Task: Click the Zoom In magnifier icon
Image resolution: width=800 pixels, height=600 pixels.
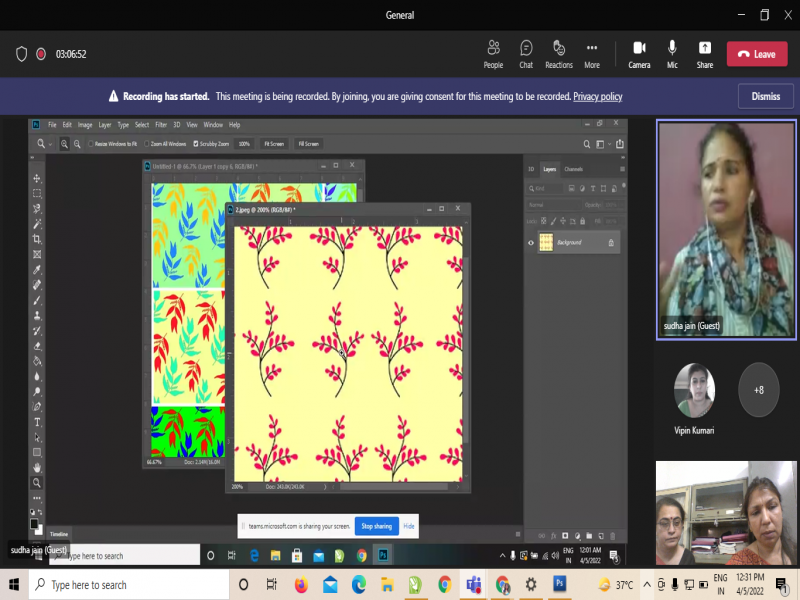Action: coord(65,144)
